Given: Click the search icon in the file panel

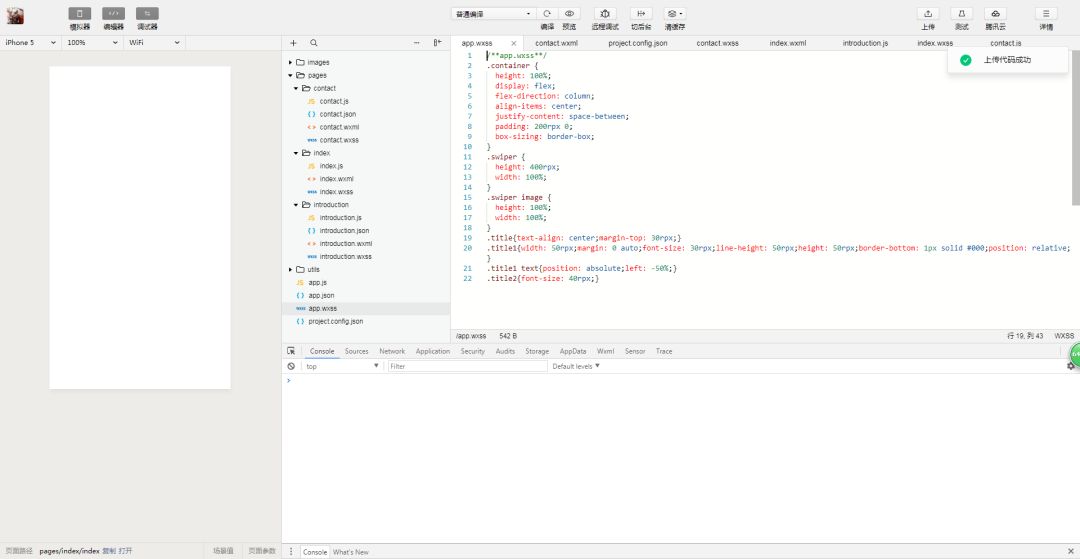Looking at the screenshot, I should [x=314, y=43].
